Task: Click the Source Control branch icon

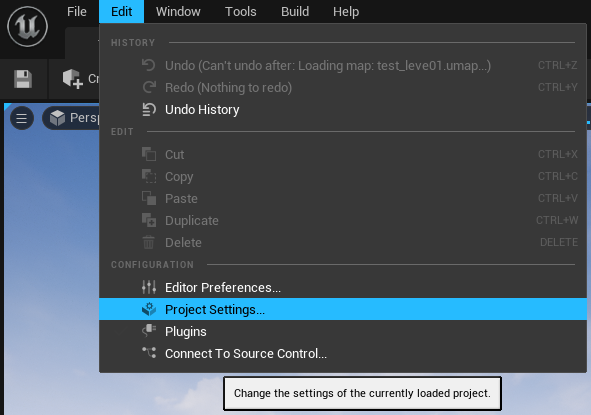Action: (x=149, y=353)
